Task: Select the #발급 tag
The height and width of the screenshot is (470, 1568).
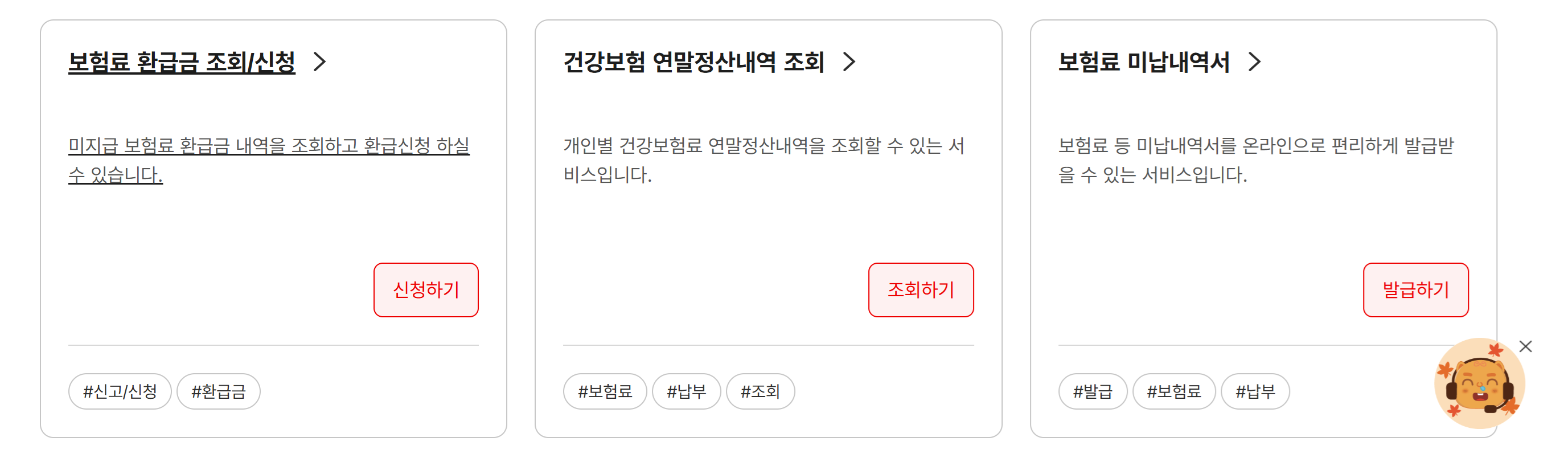Action: pos(1093,392)
